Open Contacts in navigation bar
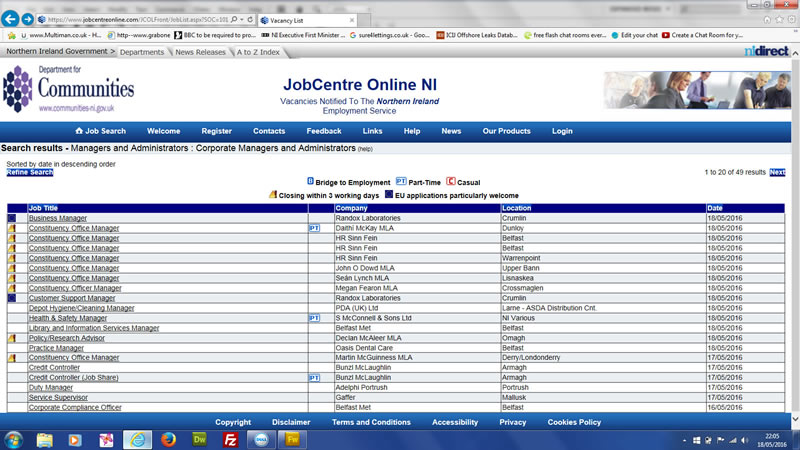This screenshot has height=450, width=800. click(x=269, y=131)
